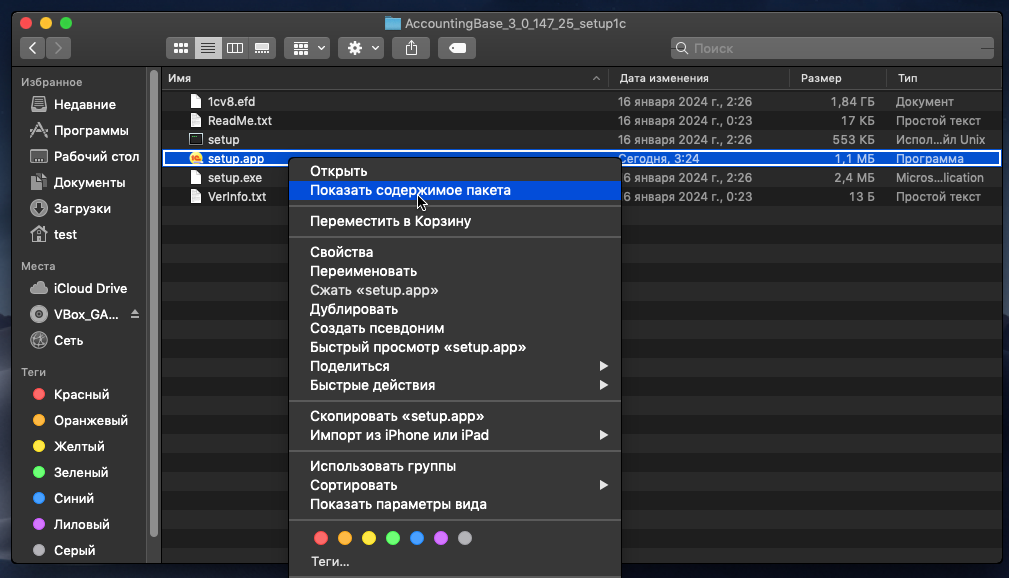
Task: Choose Открыть in the context menu
Action: point(455,171)
